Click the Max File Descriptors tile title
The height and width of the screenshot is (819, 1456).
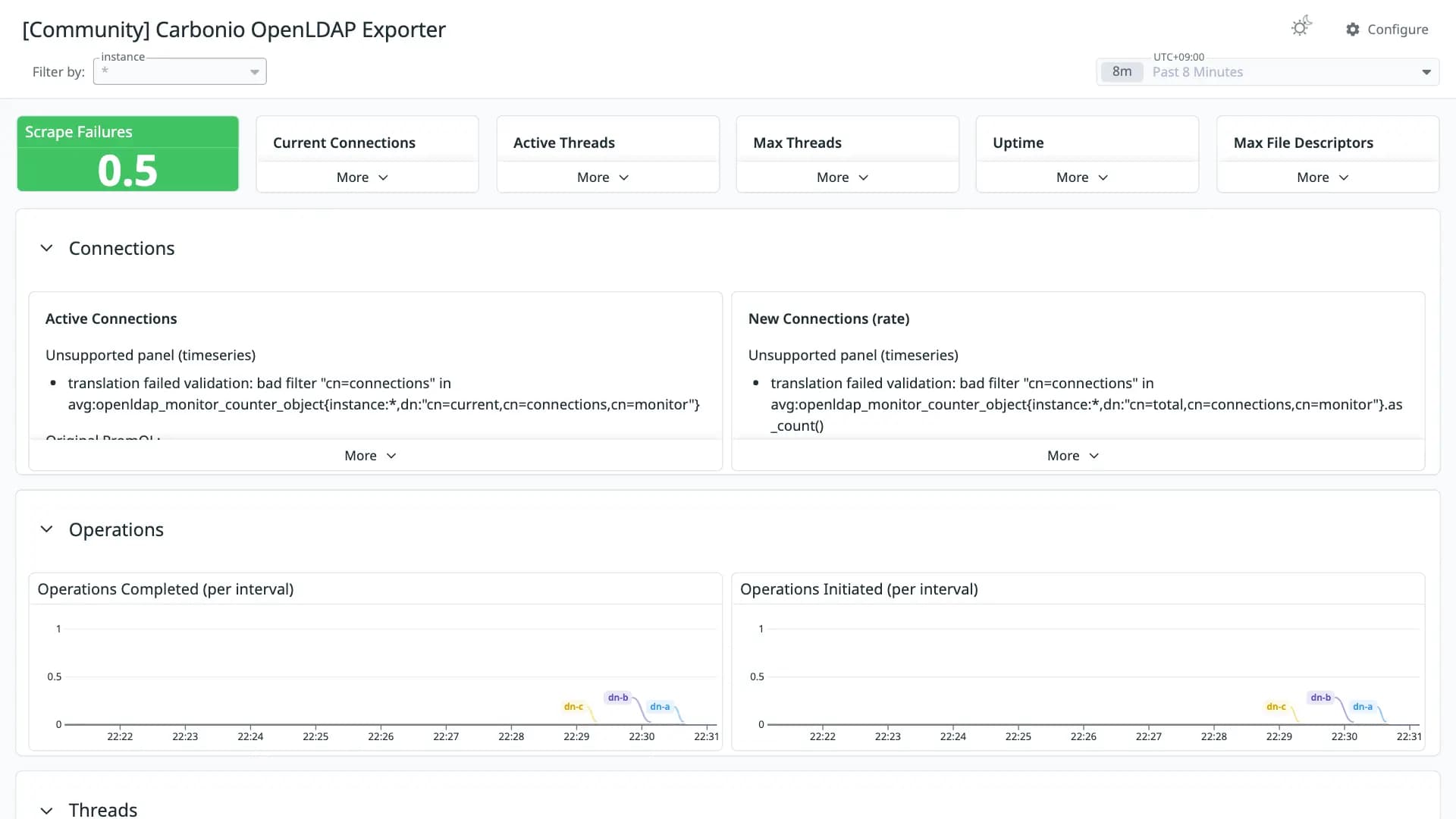tap(1304, 143)
